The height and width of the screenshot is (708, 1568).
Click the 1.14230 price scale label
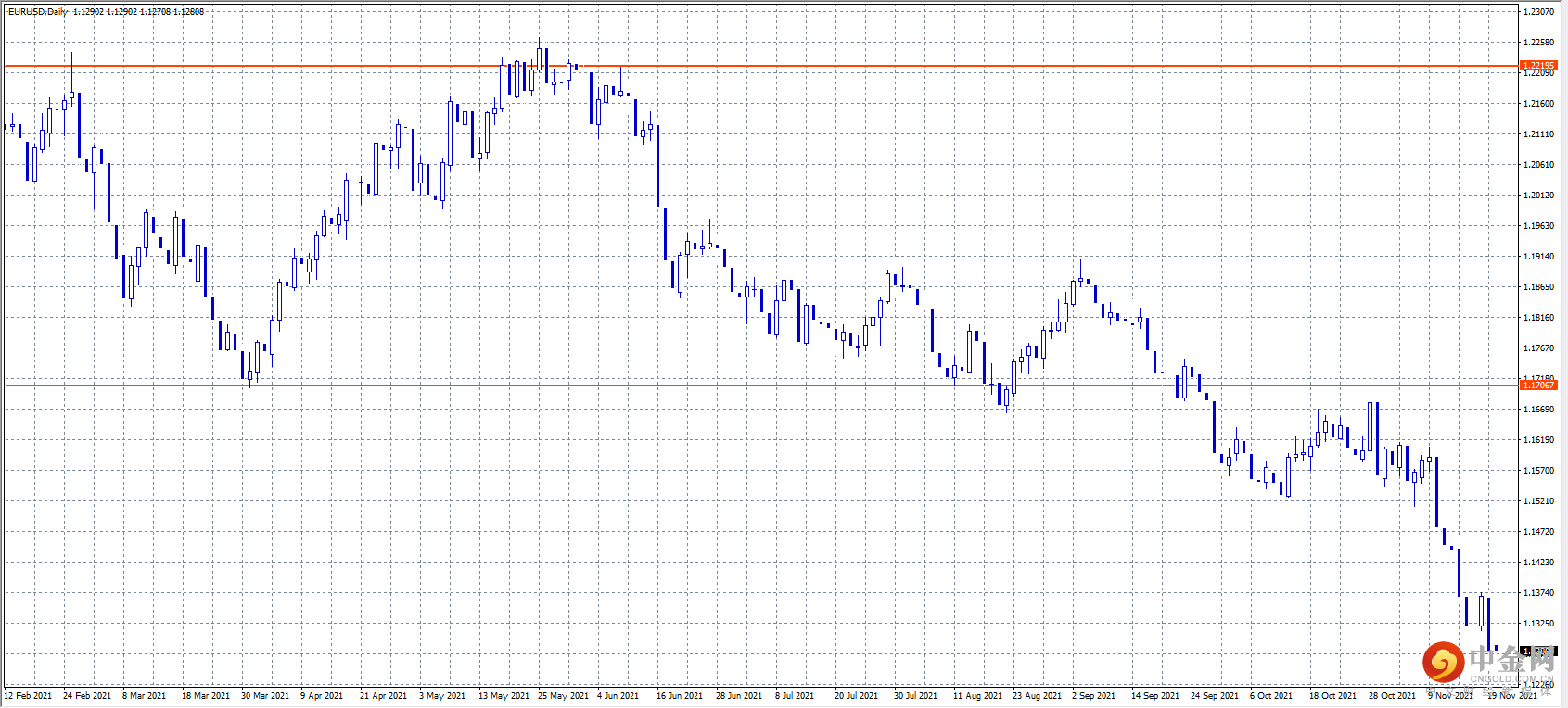[1539, 563]
